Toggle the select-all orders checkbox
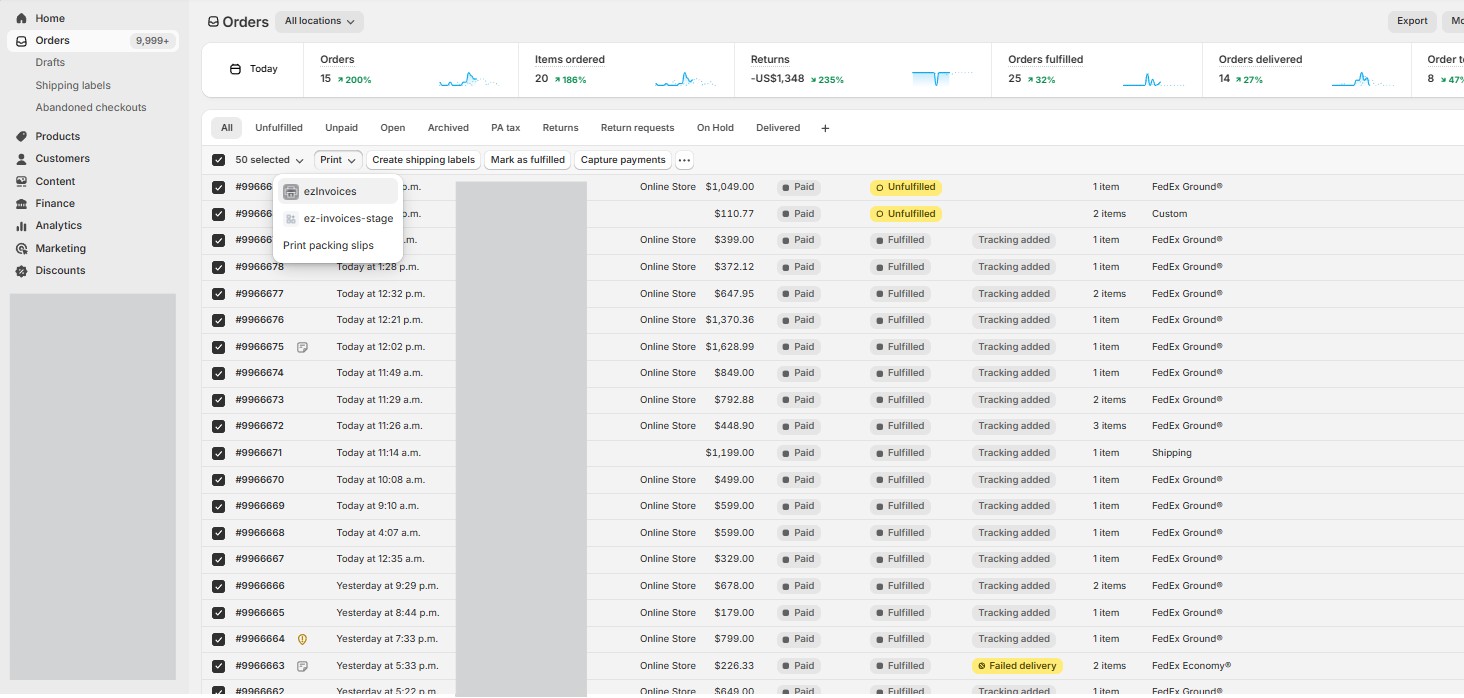The width and height of the screenshot is (1464, 698). (x=218, y=160)
